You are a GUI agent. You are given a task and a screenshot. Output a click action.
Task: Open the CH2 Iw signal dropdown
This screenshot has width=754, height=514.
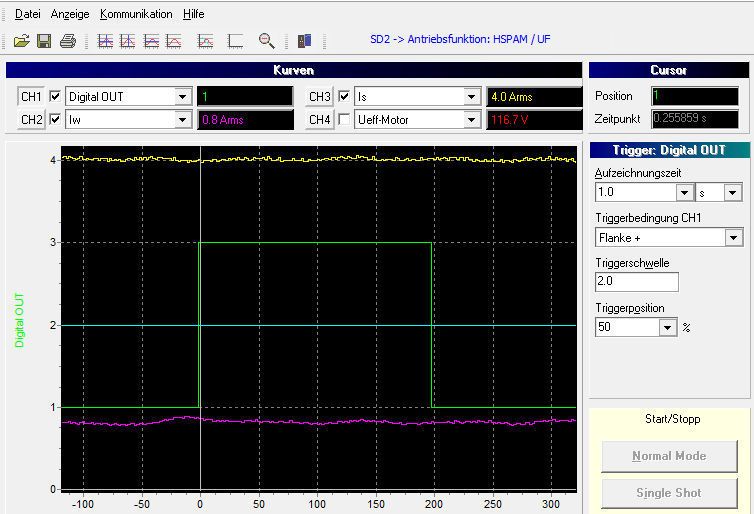pyautogui.click(x=182, y=119)
